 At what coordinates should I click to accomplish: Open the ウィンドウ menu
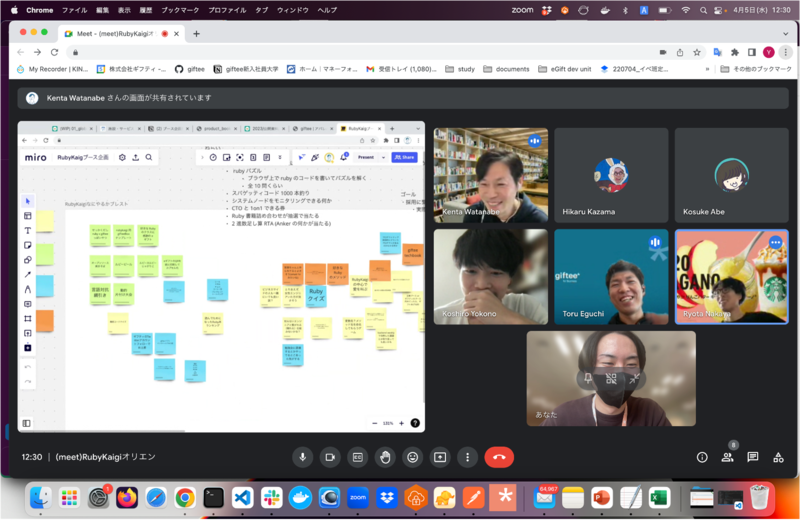[x=292, y=10]
